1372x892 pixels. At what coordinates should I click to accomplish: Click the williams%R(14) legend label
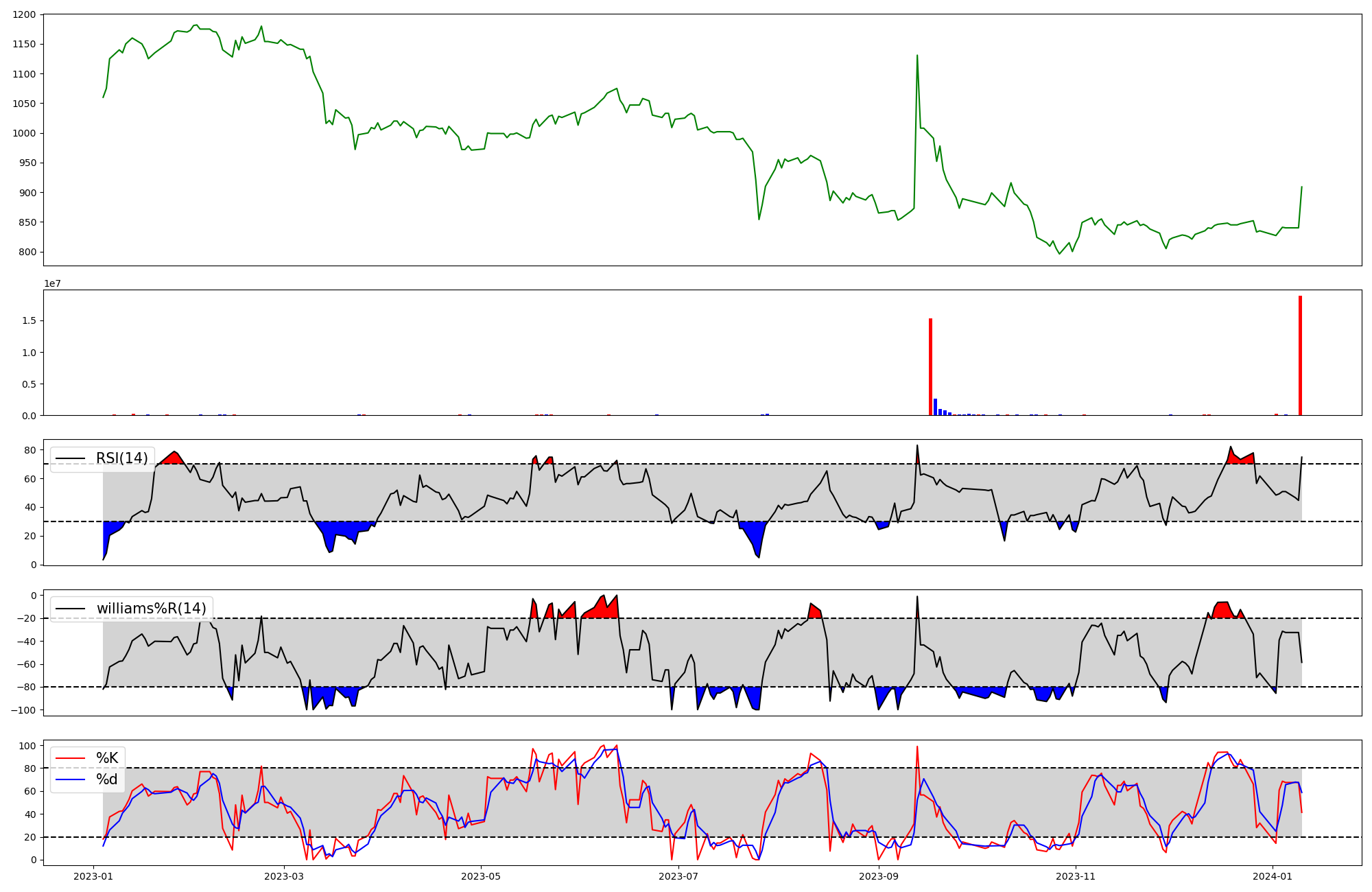point(151,609)
